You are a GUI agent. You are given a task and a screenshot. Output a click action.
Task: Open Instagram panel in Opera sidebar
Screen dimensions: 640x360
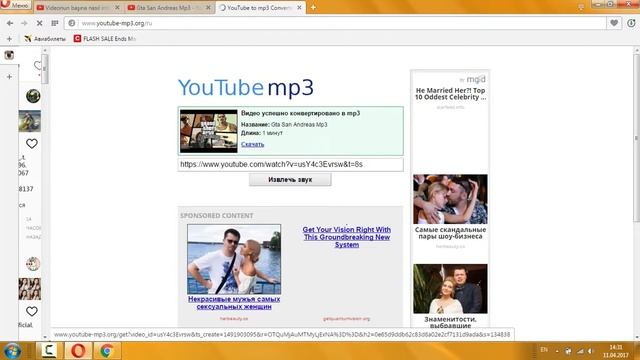point(9,55)
